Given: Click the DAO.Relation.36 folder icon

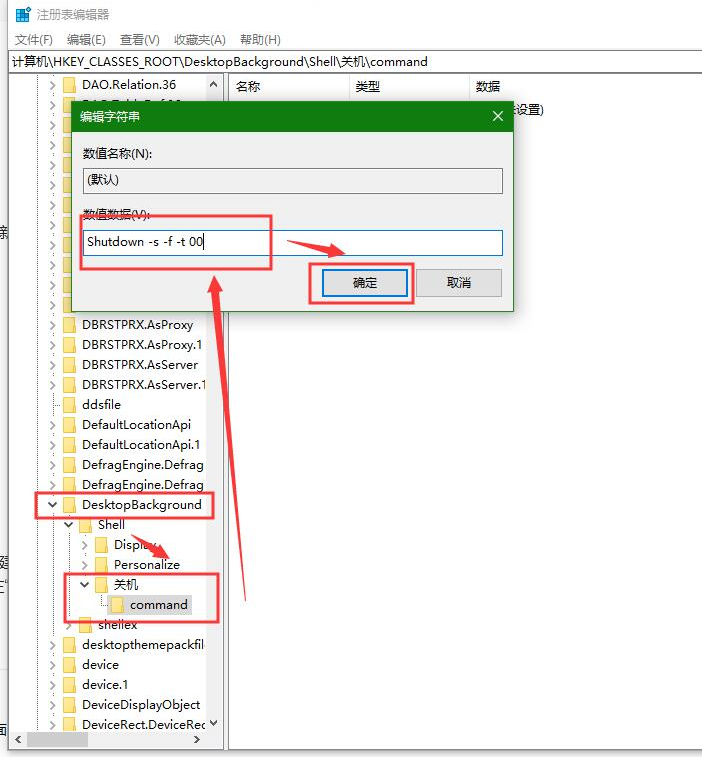Looking at the screenshot, I should pyautogui.click(x=69, y=85).
